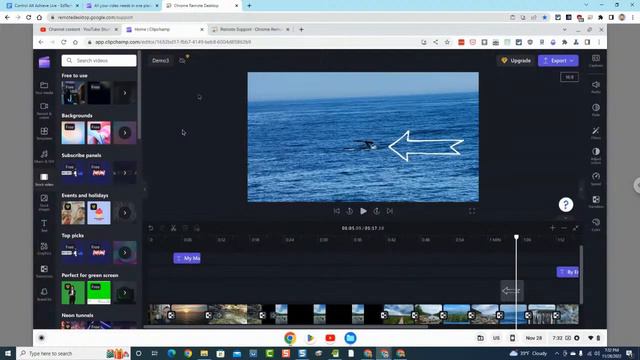Collapse the stock video side panel
This screenshot has height=360, width=640.
tap(144, 189)
